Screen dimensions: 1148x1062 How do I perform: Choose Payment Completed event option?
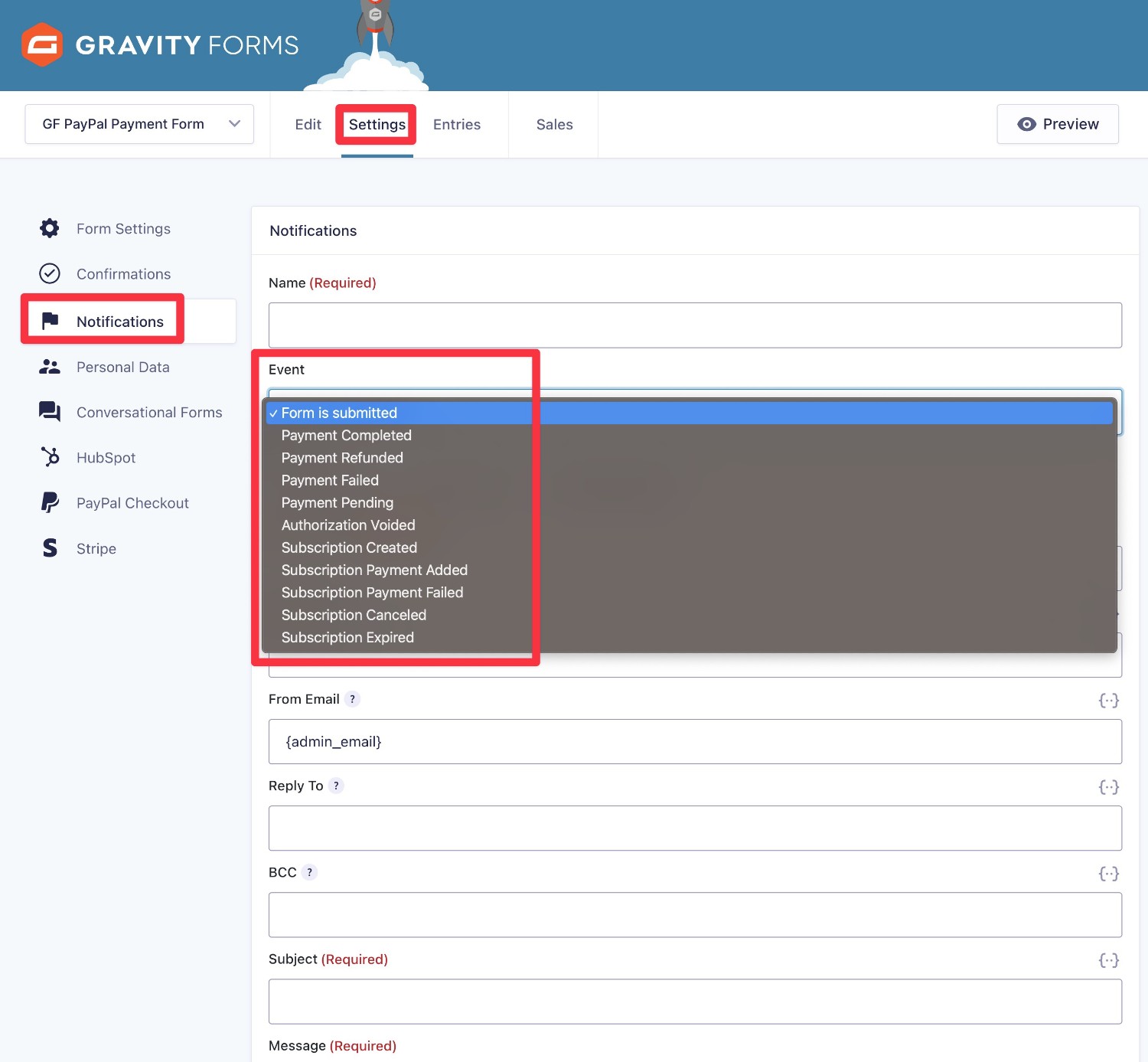689,435
